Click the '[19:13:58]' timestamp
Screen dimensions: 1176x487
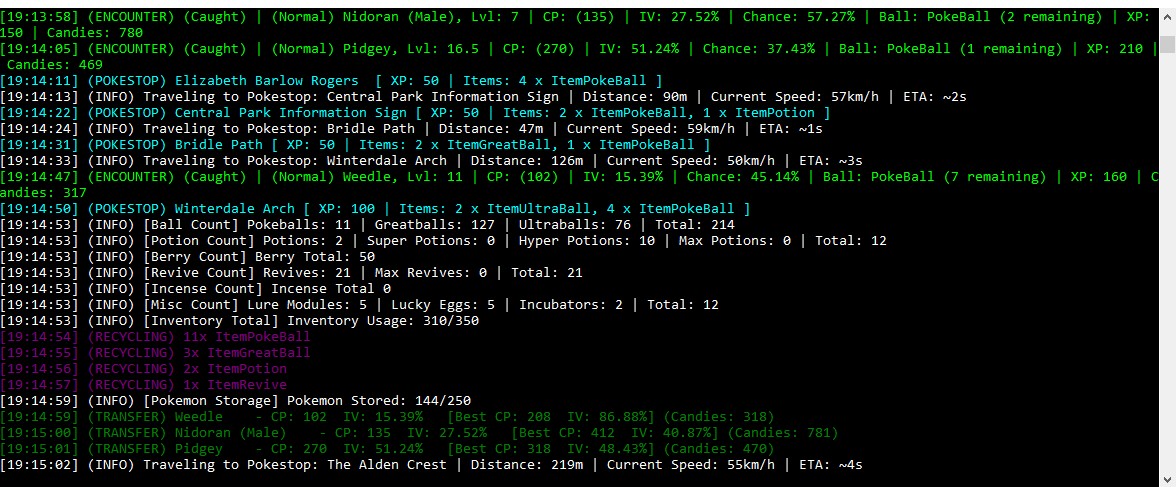[39, 17]
